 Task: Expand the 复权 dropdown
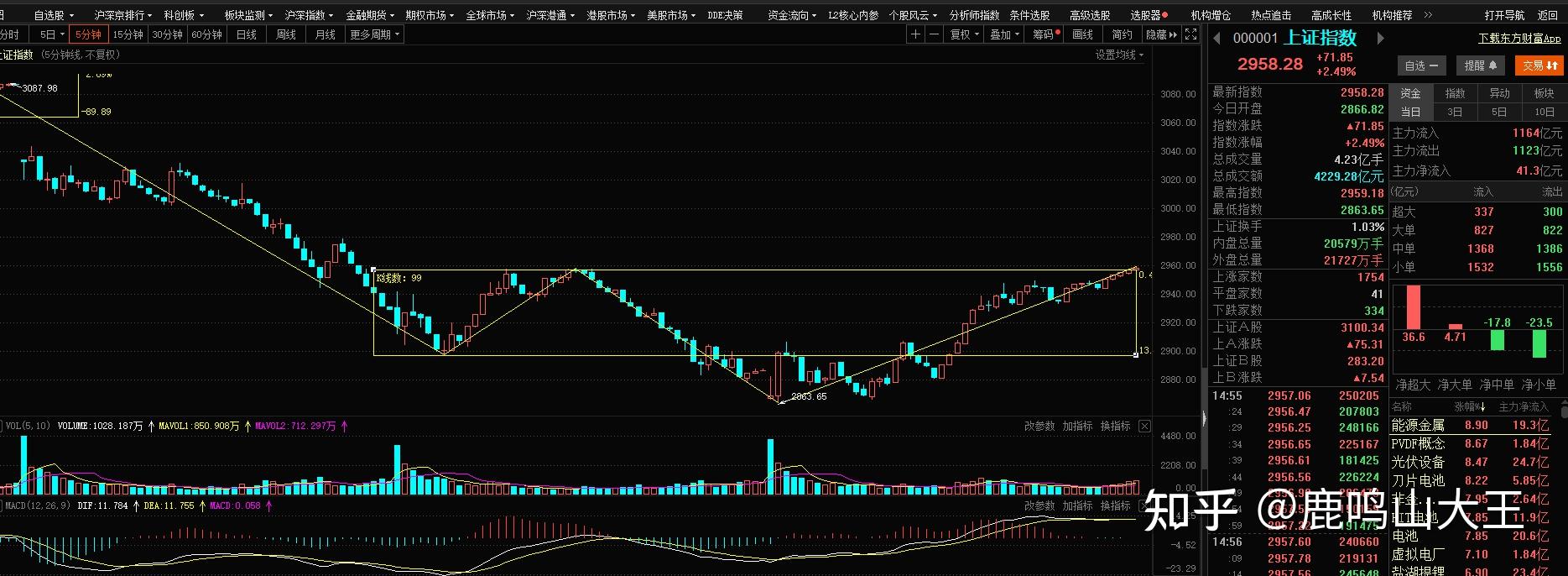(964, 34)
